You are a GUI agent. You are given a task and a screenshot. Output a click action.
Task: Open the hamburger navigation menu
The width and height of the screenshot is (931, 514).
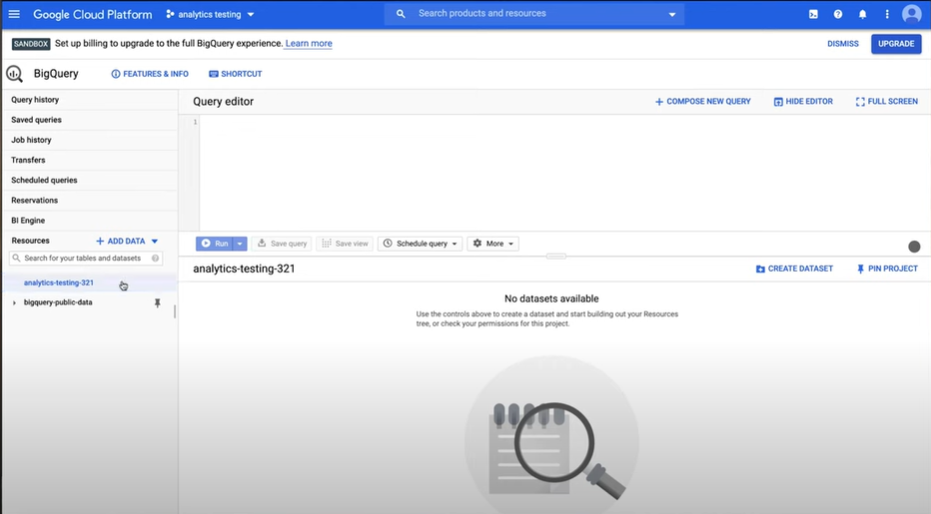tap(14, 14)
